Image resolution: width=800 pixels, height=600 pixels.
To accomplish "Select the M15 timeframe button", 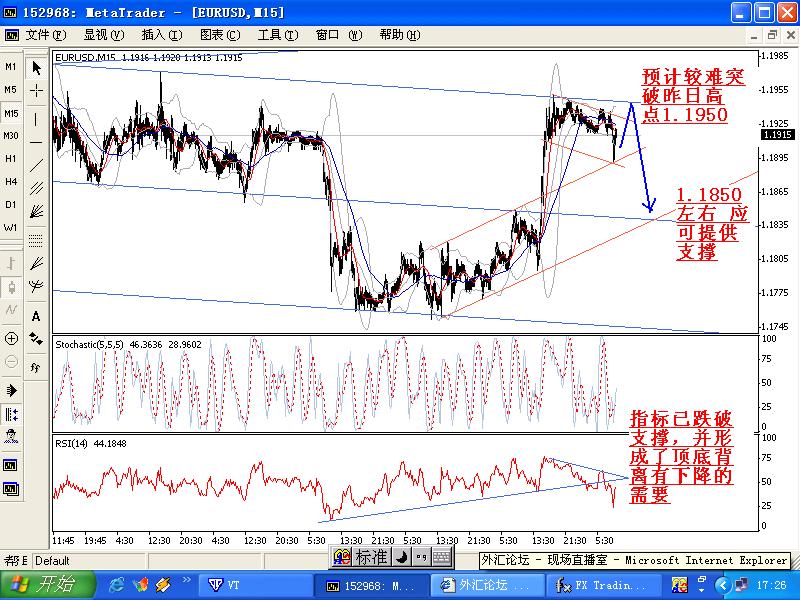I will click(11, 113).
